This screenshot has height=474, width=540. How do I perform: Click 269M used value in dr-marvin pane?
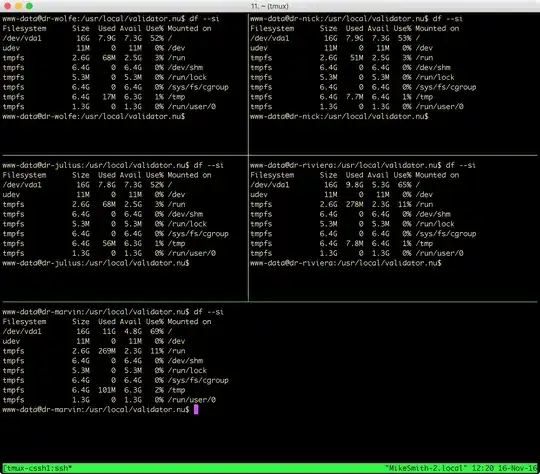pyautogui.click(x=107, y=351)
